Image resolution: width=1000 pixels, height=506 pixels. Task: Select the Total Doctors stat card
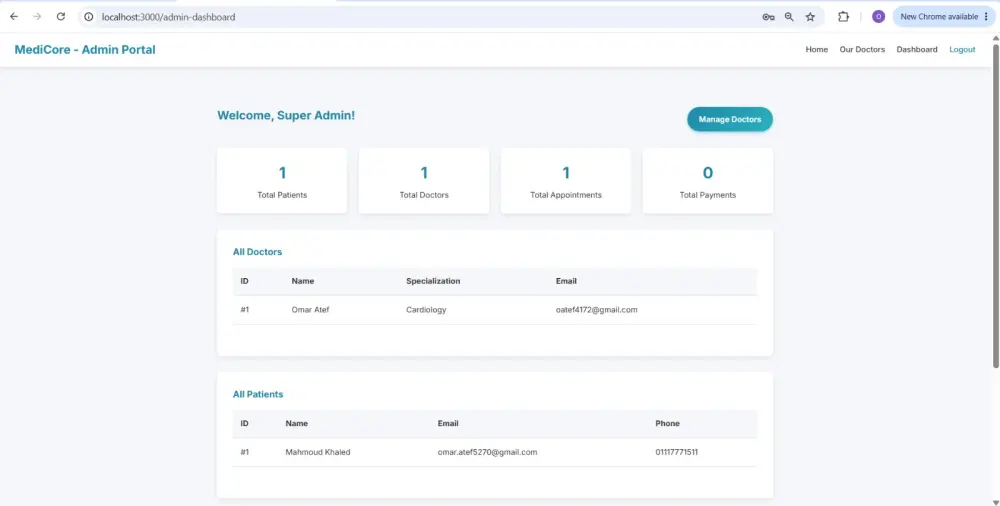(423, 181)
